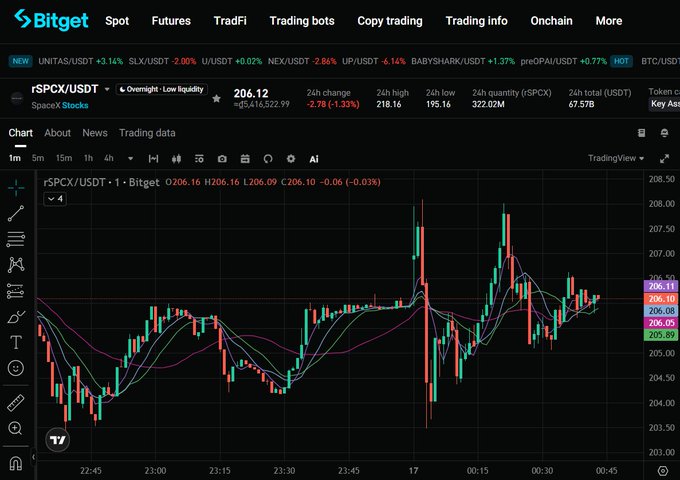Open the trading guide book icon
The height and width of the screenshot is (480, 680).
641,133
